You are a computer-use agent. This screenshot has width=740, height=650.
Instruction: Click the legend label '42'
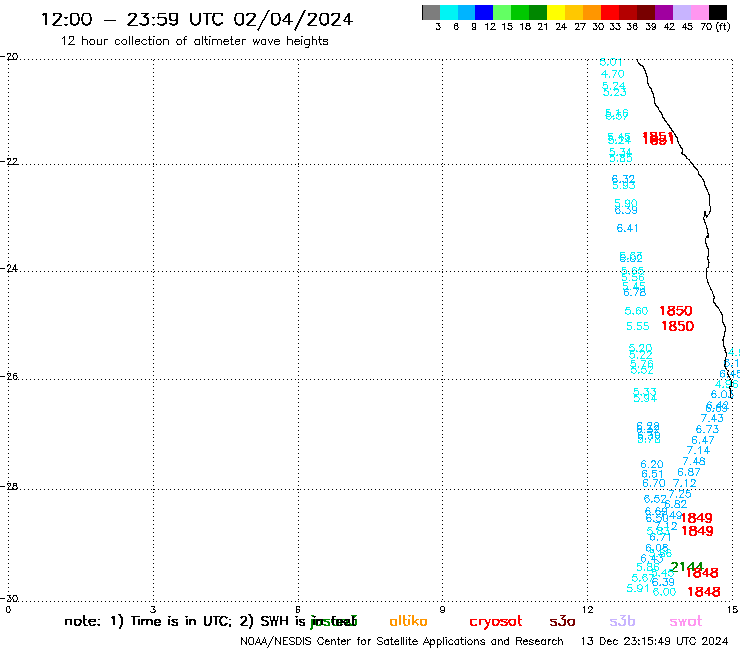[669, 27]
